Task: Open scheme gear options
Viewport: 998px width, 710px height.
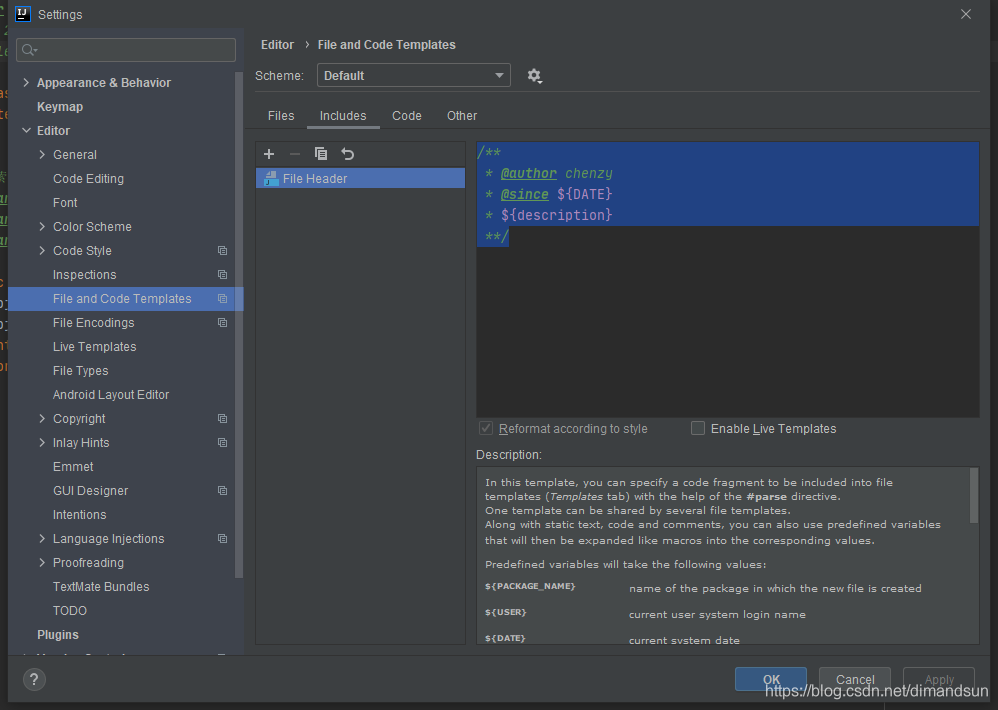Action: pyautogui.click(x=534, y=76)
